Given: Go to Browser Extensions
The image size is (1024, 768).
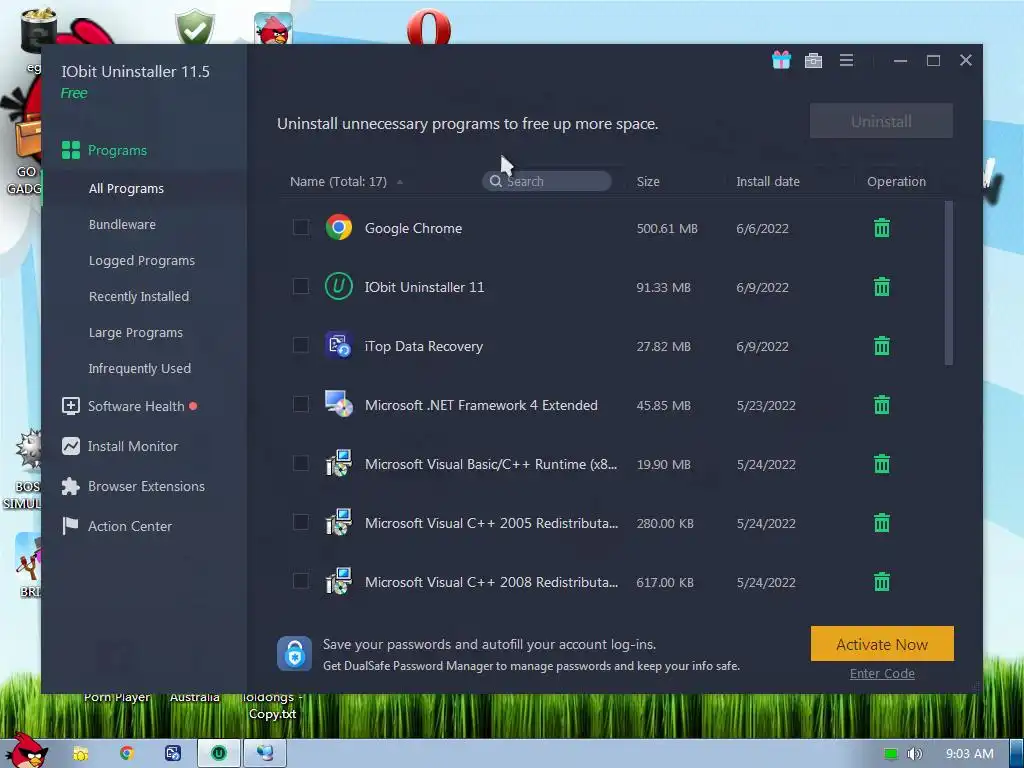Looking at the screenshot, I should 133,486.
